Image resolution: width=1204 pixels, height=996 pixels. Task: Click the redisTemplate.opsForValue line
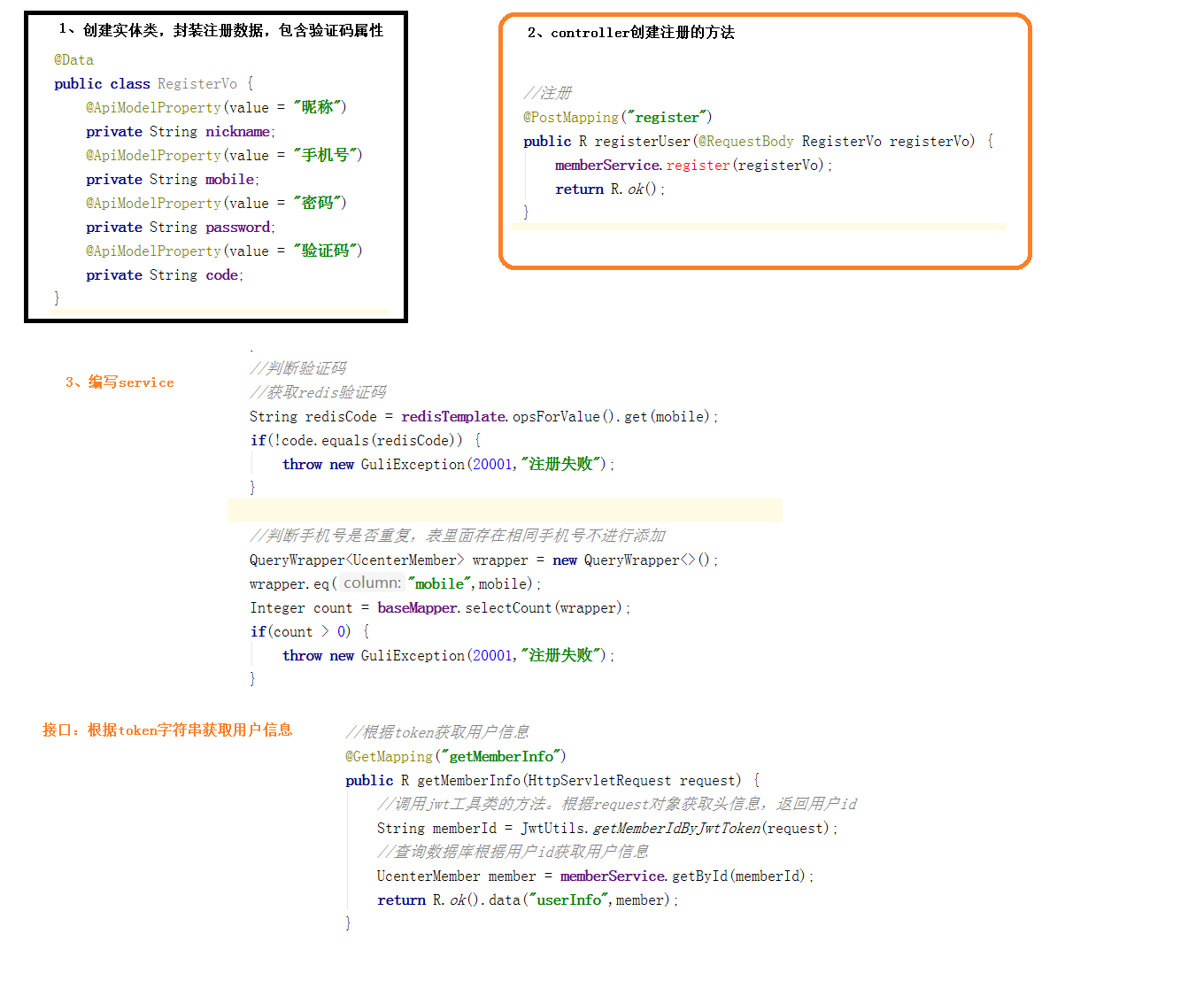click(x=484, y=417)
